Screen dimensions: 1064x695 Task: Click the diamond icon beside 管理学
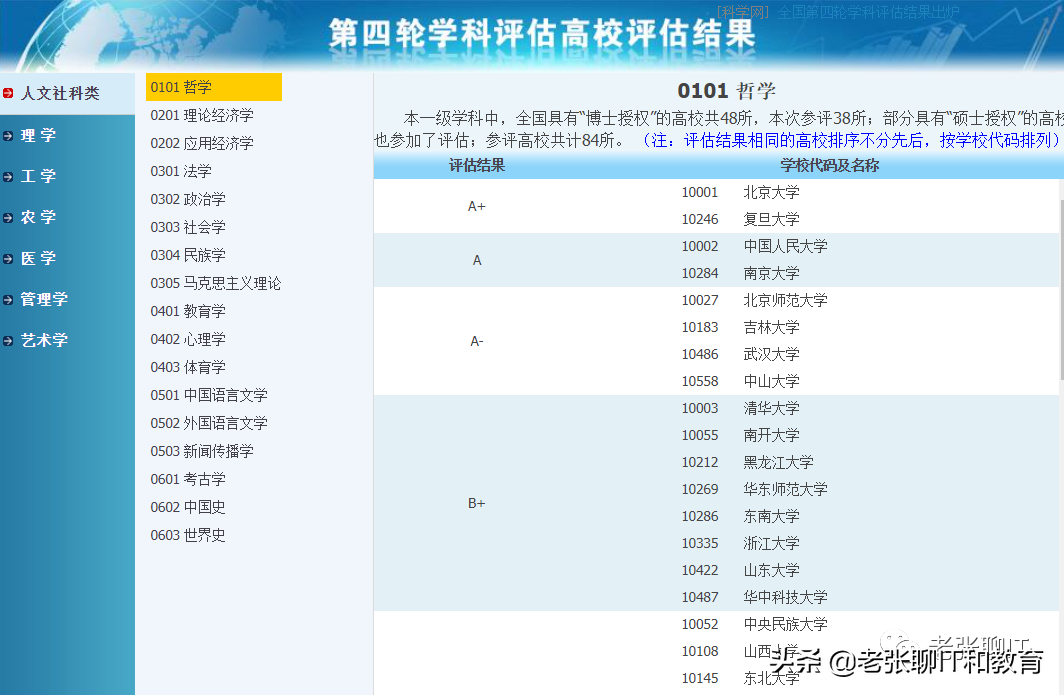pyautogui.click(x=10, y=298)
